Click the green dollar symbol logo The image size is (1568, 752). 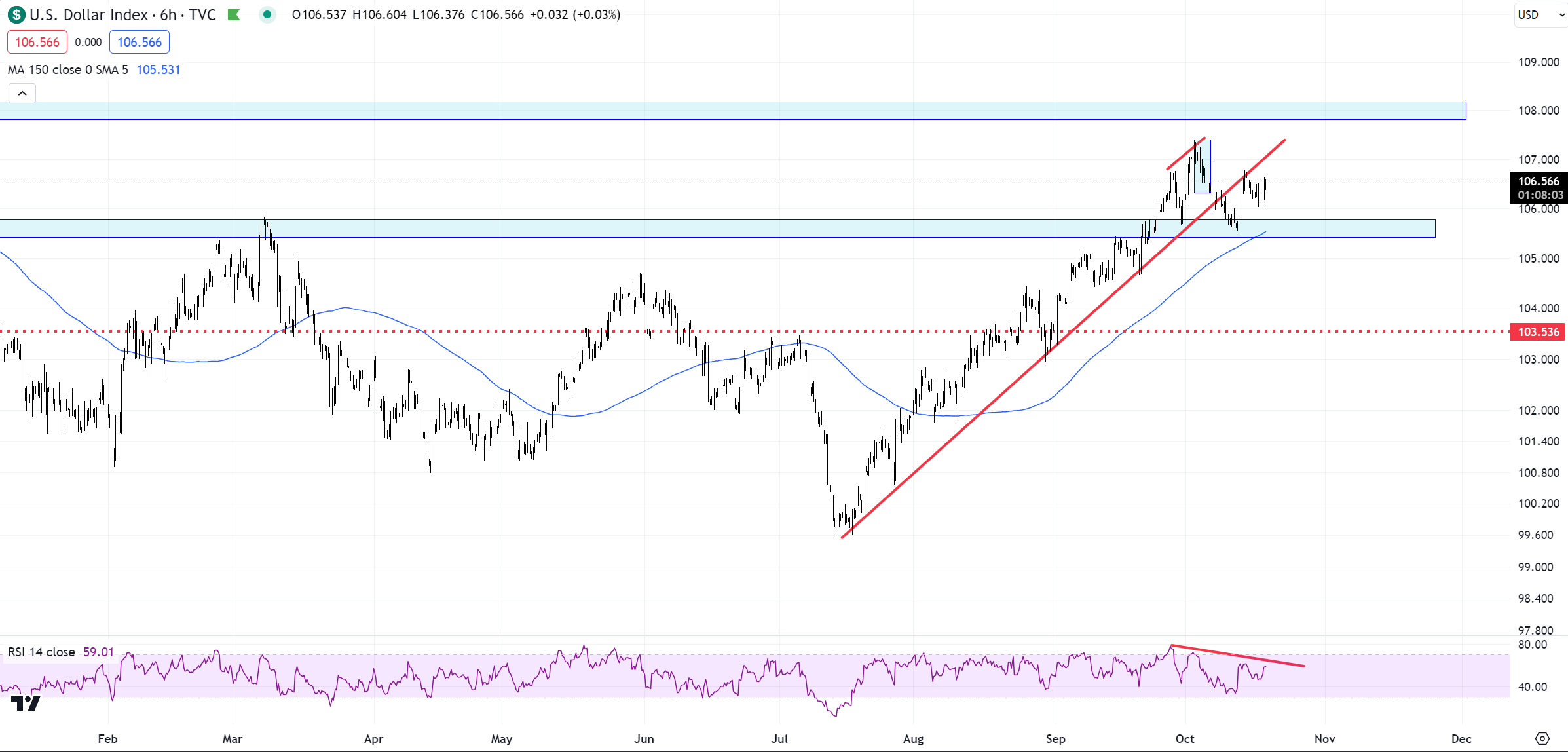pyautogui.click(x=16, y=14)
